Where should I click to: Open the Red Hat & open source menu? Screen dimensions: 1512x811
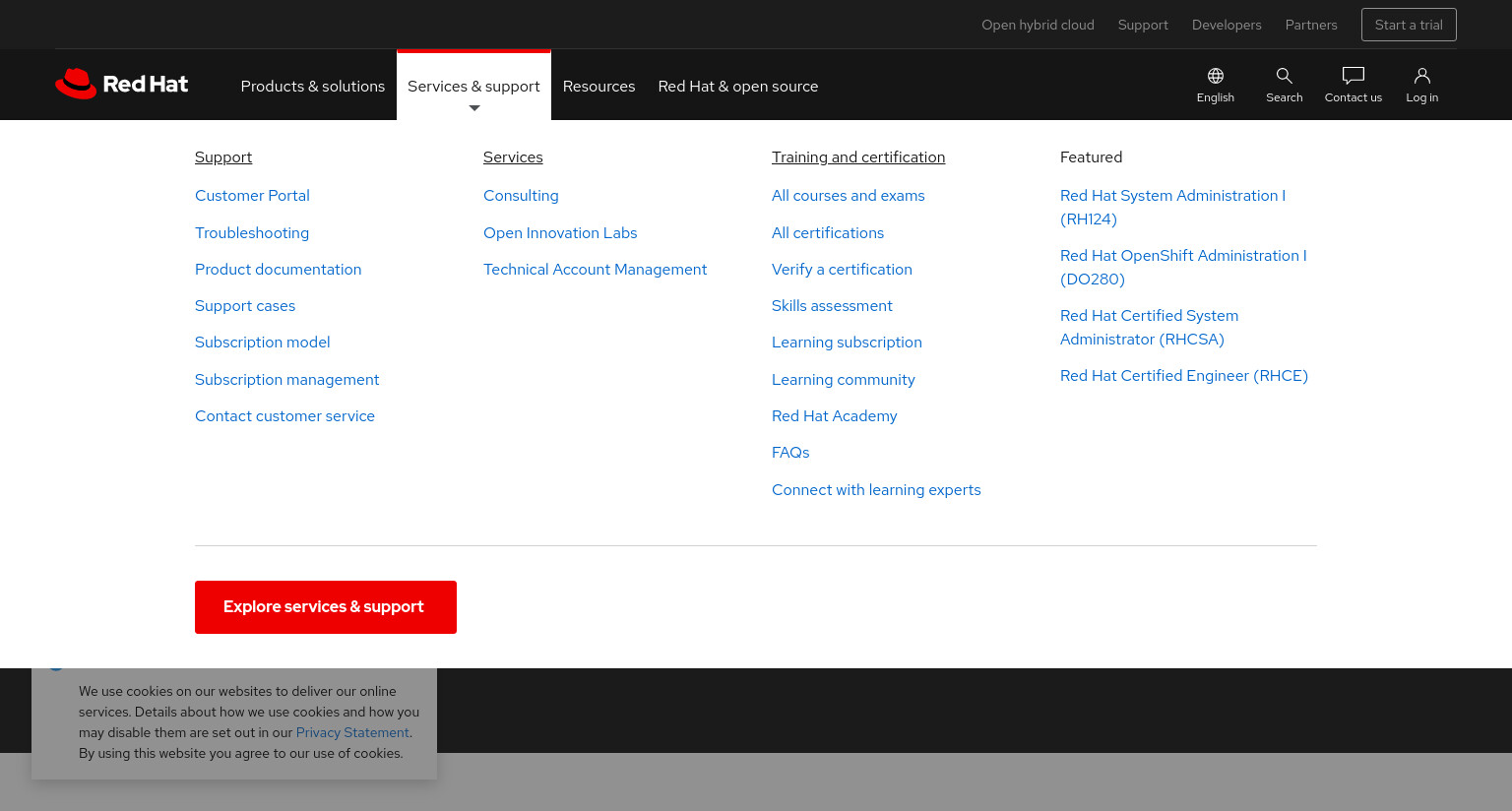738,87
